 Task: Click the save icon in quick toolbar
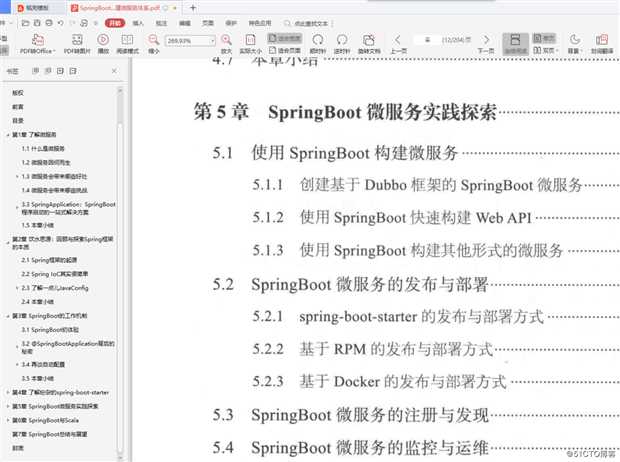[x=37, y=23]
